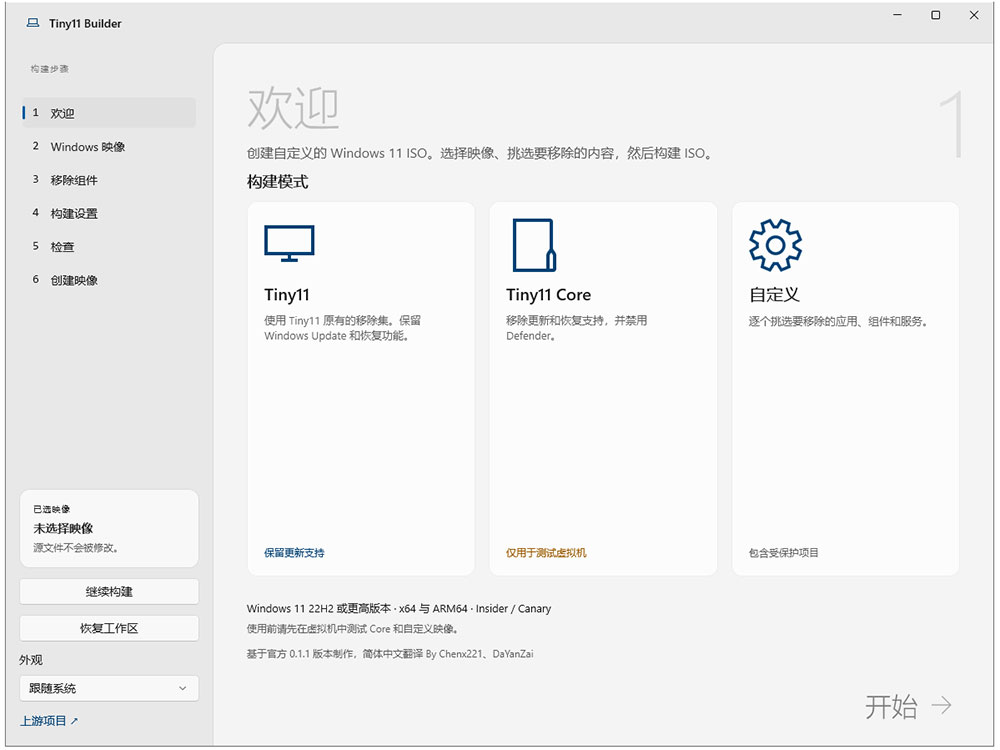This screenshot has width=1000, height=750.
Task: Click the arrow icon next to 开始
Action: [941, 705]
